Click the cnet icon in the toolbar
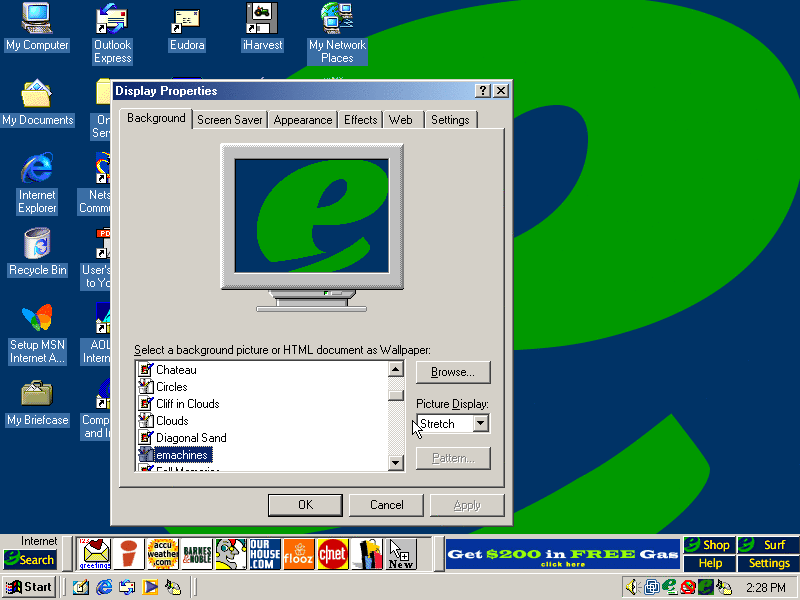The image size is (800, 600). click(x=332, y=553)
